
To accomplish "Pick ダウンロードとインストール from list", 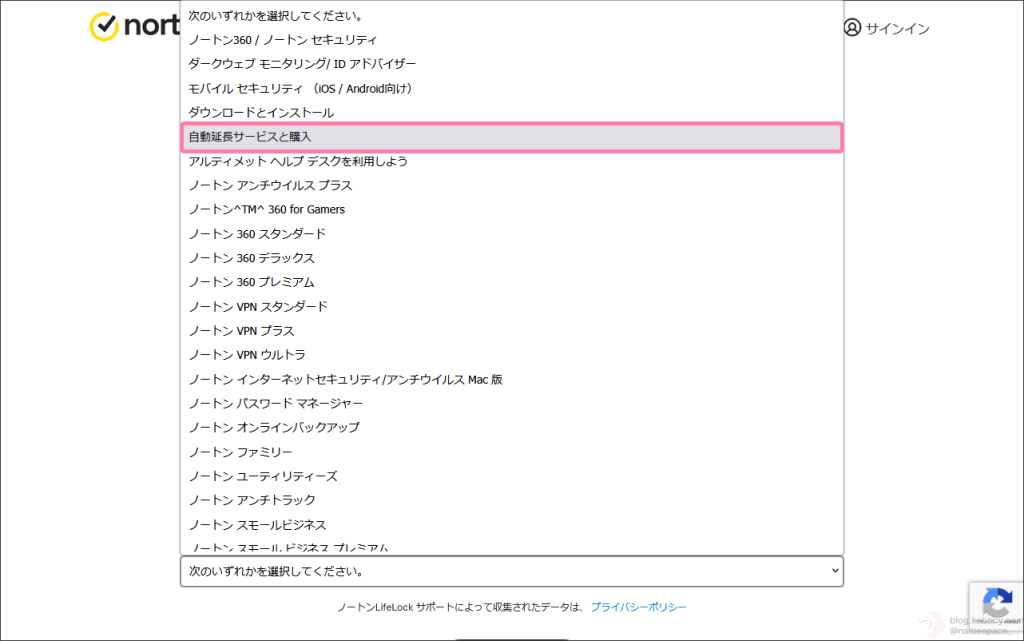I will [261, 113].
